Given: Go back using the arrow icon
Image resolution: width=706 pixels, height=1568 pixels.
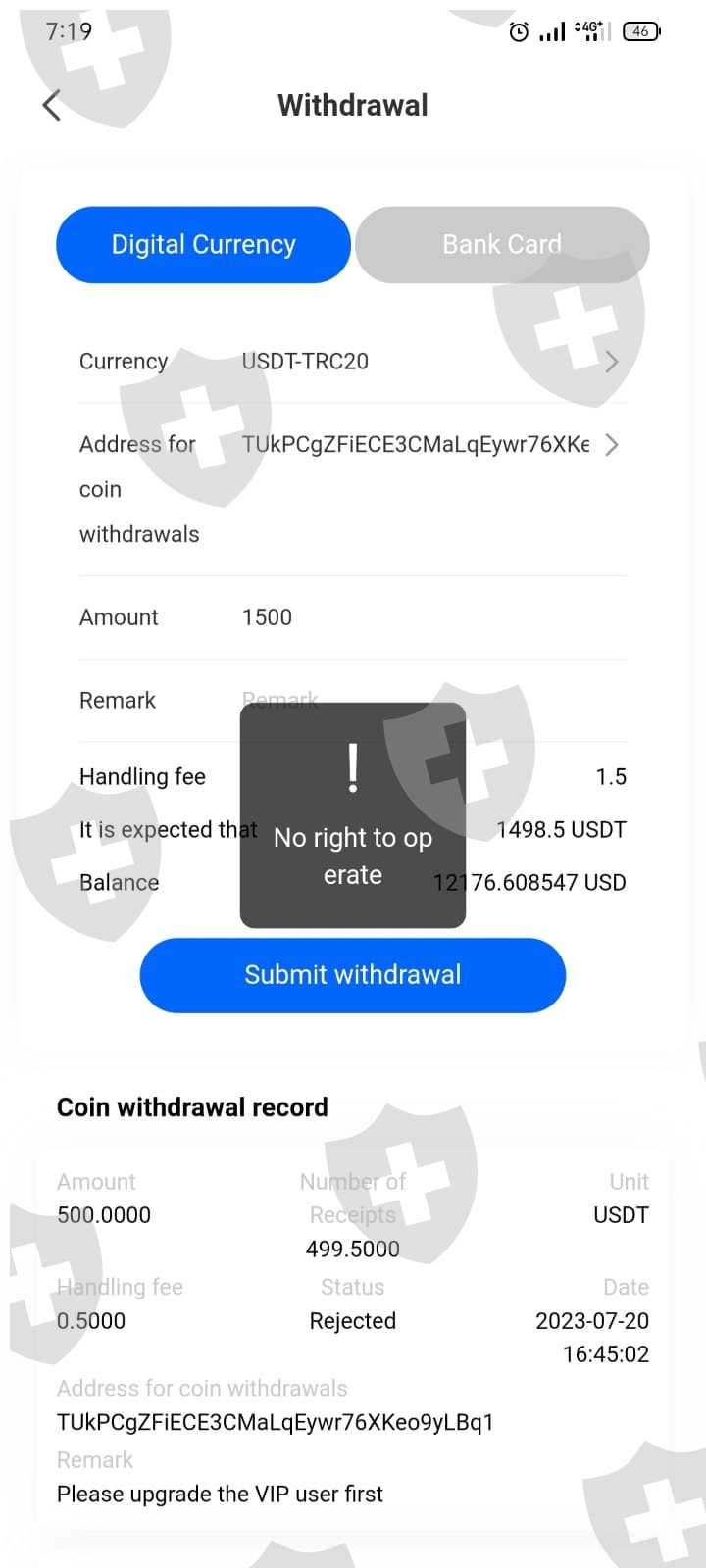Looking at the screenshot, I should [x=52, y=105].
